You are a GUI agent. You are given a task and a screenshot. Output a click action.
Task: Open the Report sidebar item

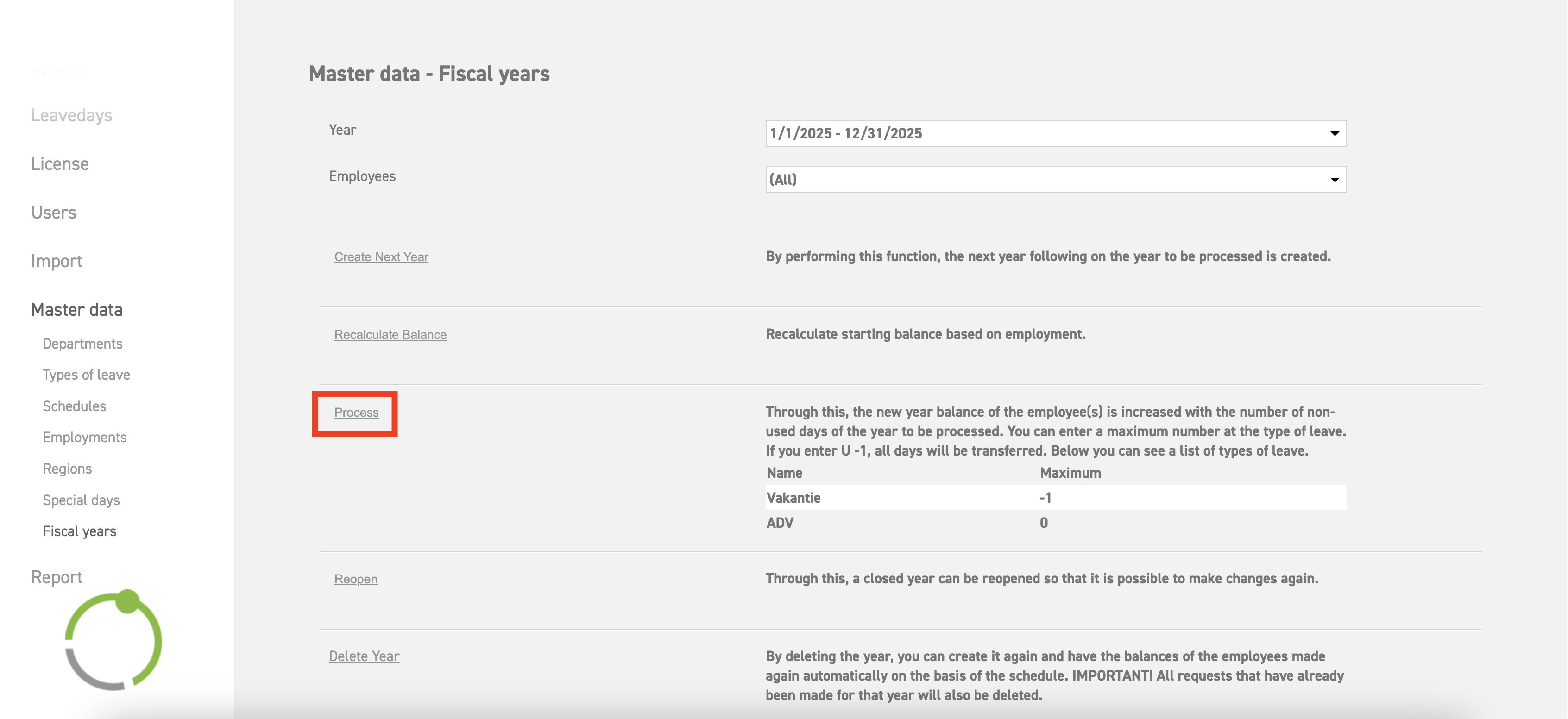pyautogui.click(x=57, y=577)
